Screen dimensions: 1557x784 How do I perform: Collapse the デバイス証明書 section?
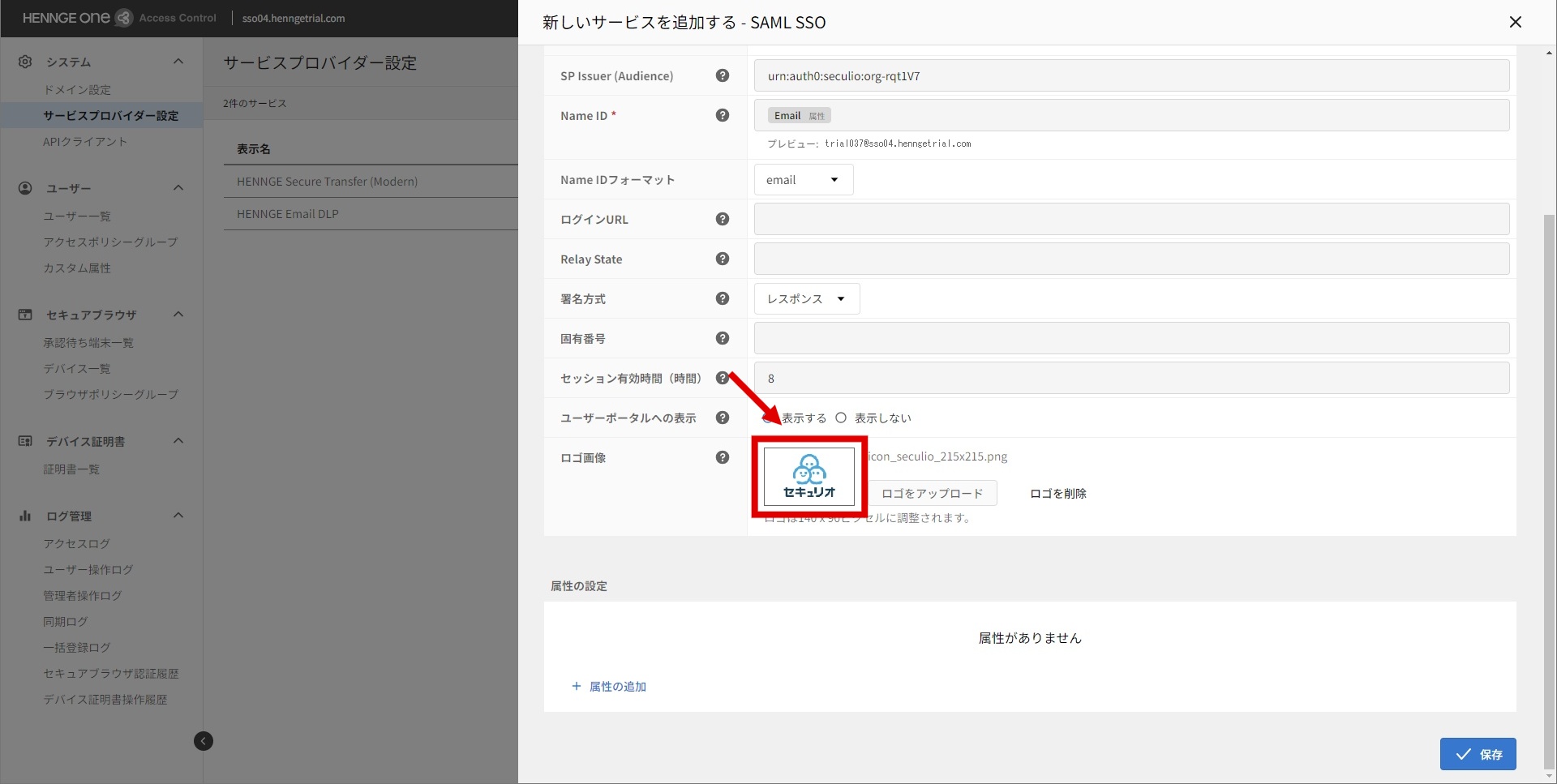tap(178, 441)
